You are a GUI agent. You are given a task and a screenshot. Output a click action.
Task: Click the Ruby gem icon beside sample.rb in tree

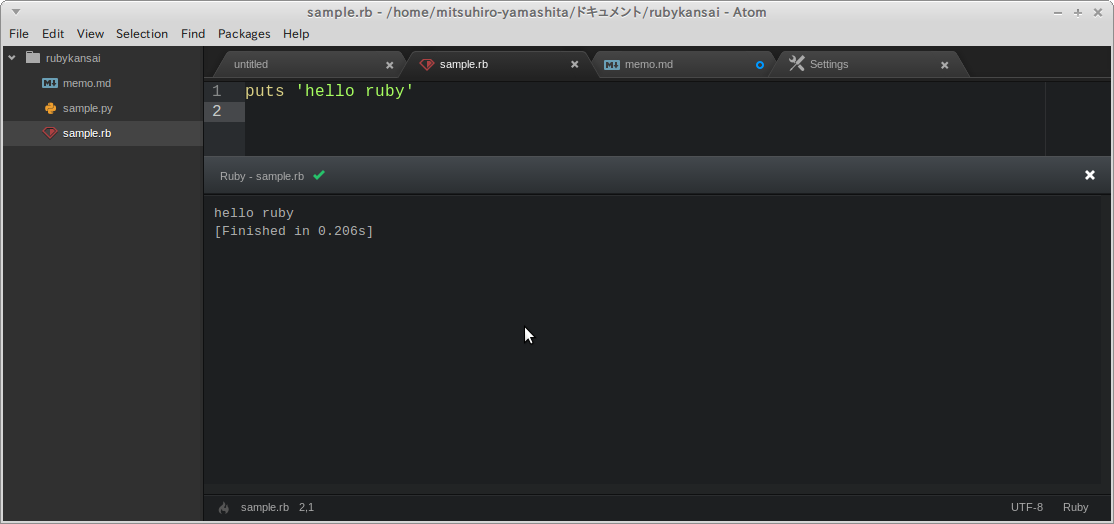[x=50, y=133]
